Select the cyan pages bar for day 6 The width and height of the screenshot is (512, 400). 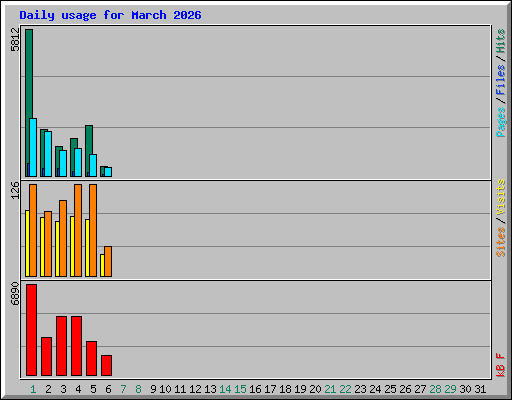(x=108, y=172)
